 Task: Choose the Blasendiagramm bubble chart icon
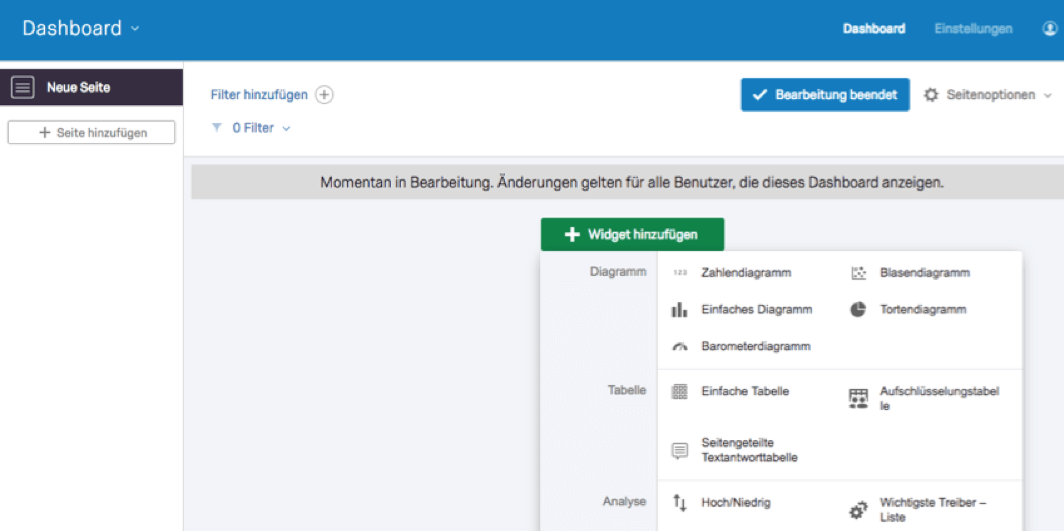pyautogui.click(x=858, y=273)
